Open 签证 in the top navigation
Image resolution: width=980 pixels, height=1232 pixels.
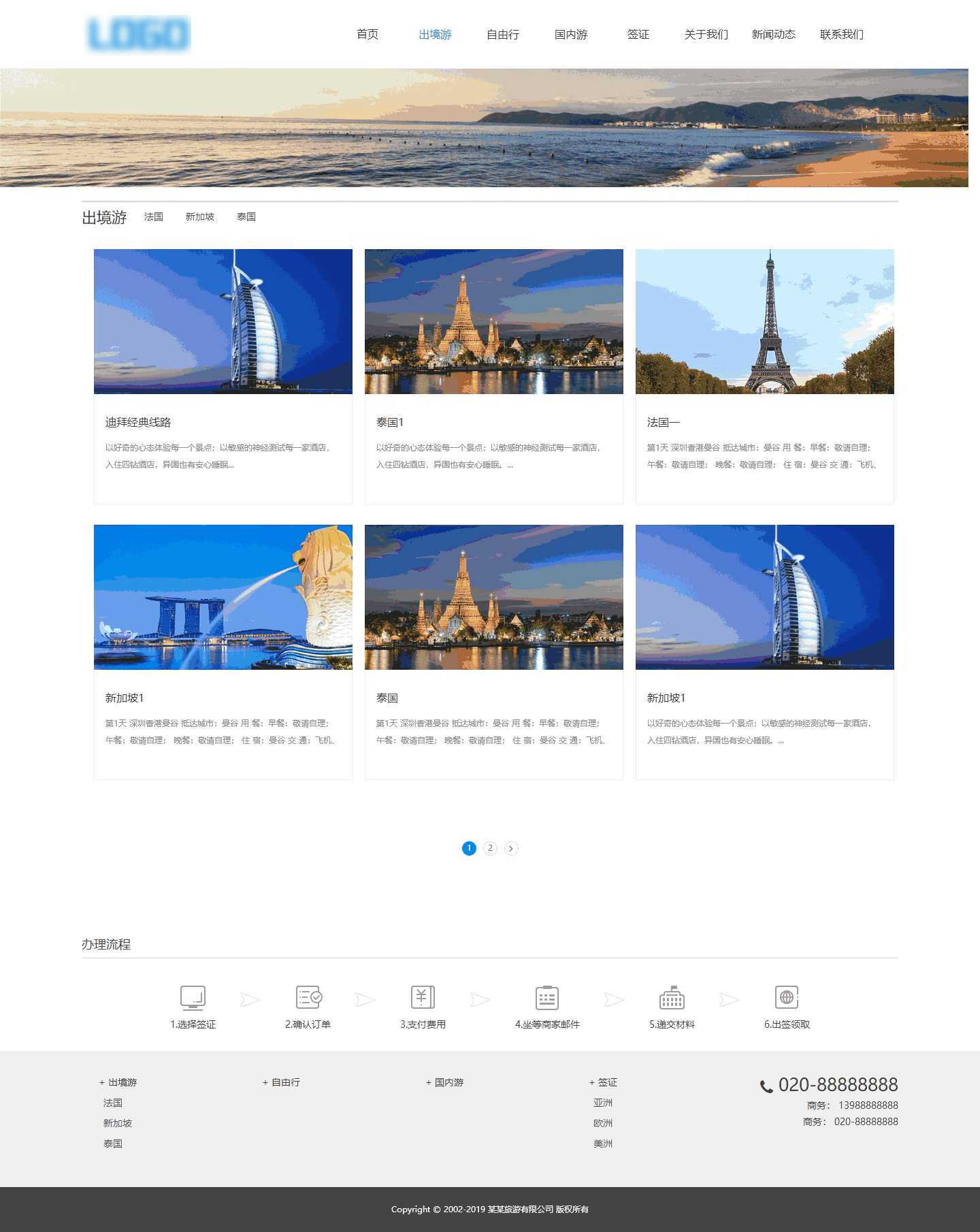pos(638,34)
